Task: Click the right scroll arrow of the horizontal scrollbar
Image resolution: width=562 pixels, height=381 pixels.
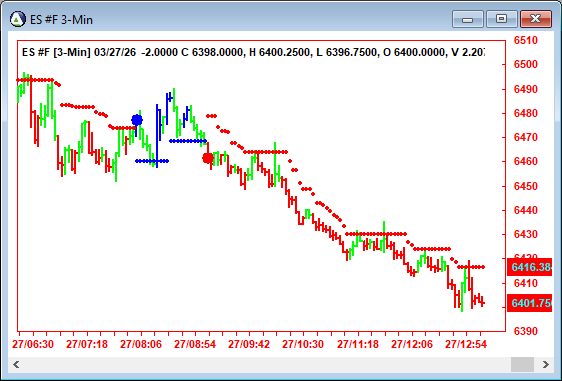Action: click(x=546, y=365)
